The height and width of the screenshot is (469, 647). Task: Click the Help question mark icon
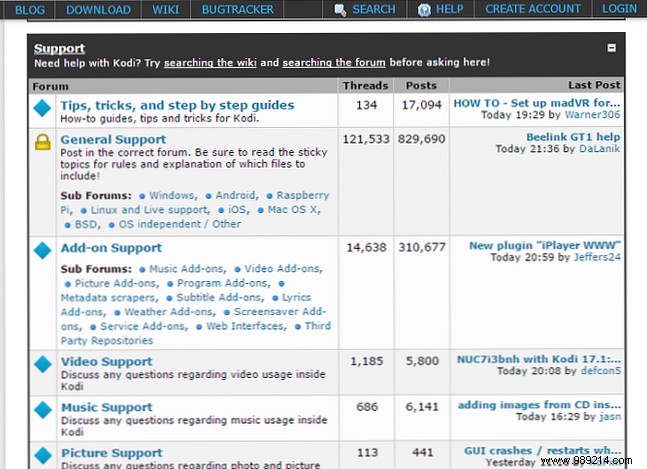click(x=424, y=10)
